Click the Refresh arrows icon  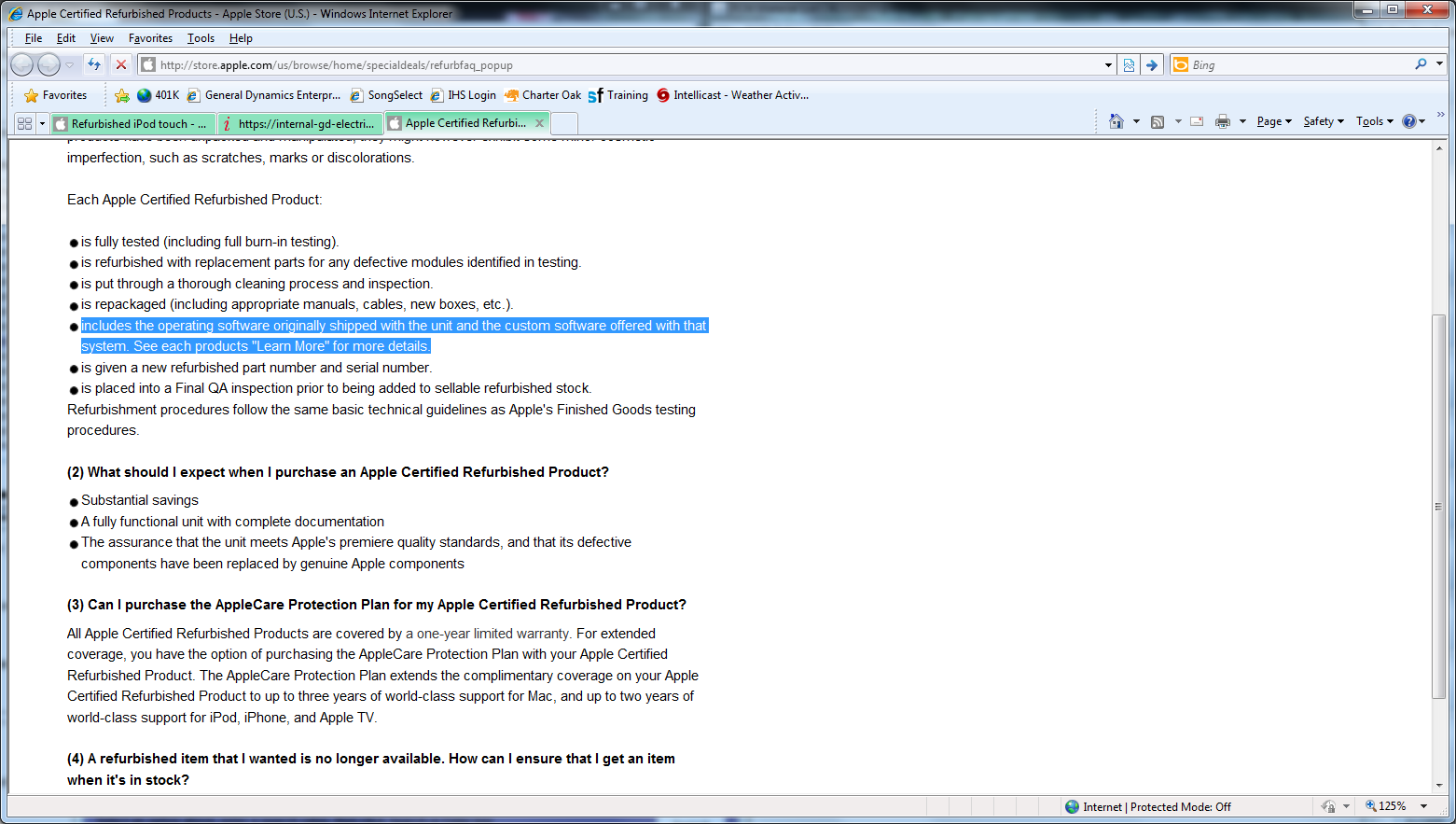94,64
